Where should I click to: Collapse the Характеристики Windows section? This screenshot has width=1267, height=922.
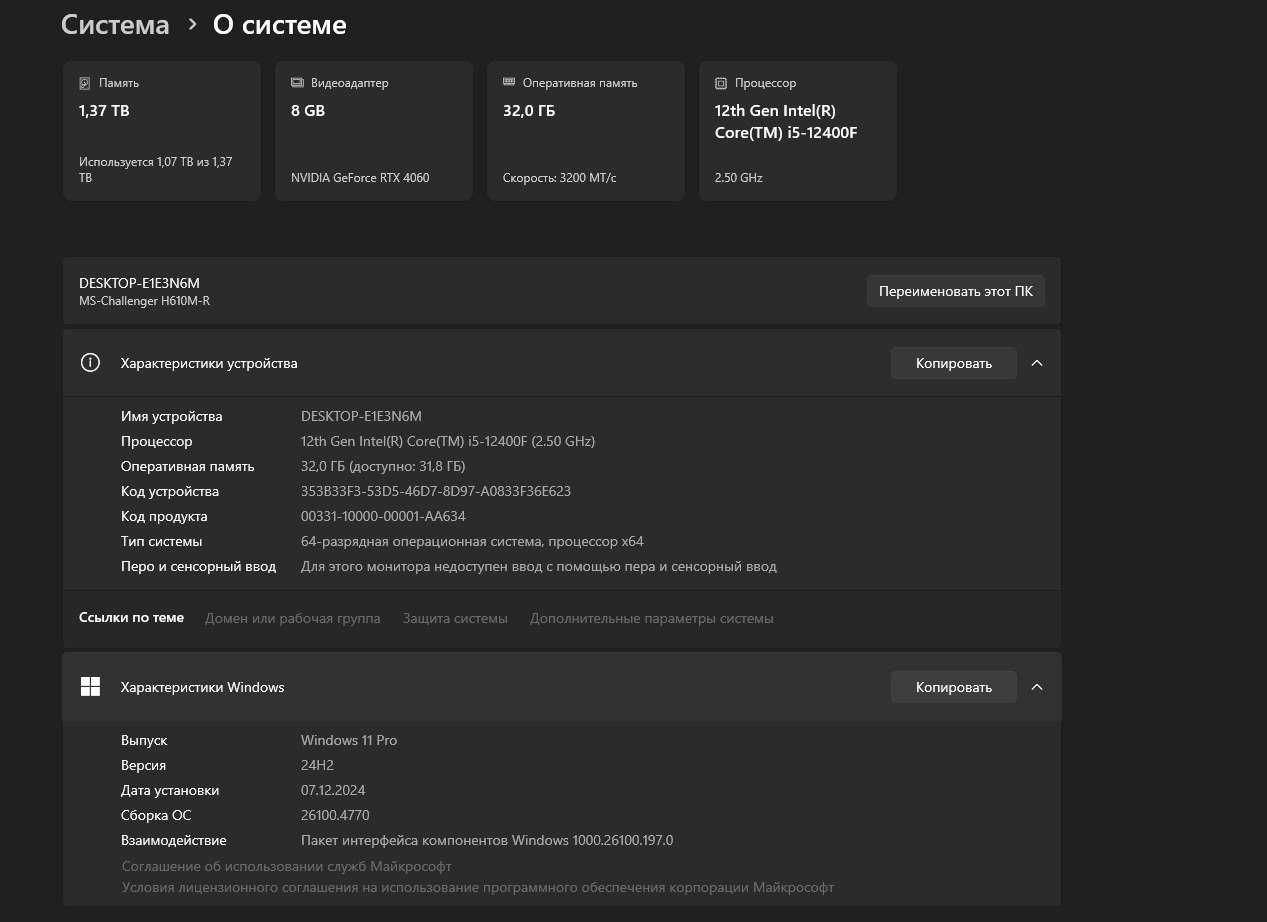1037,687
